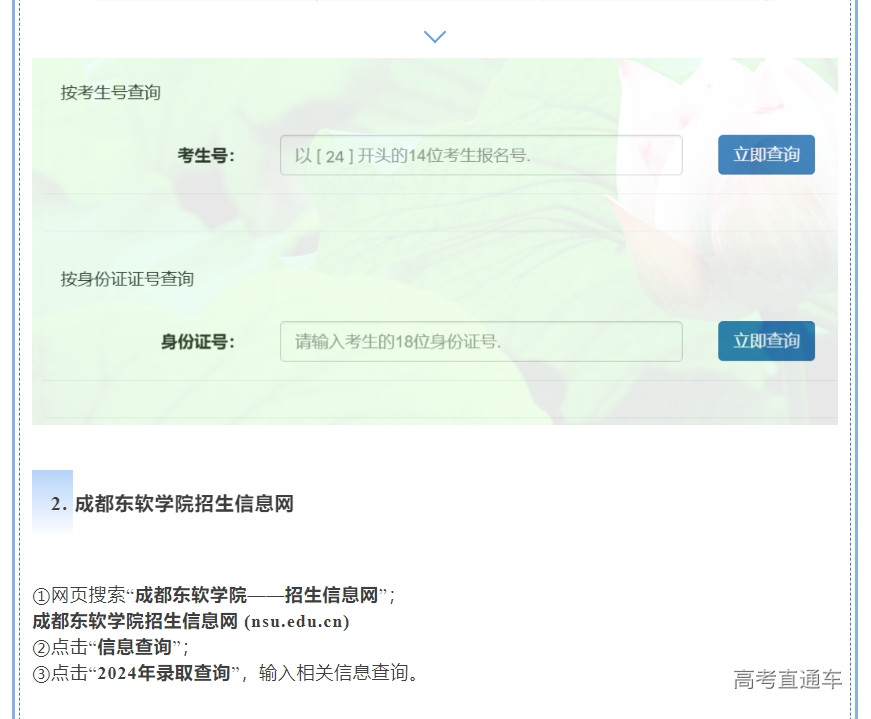Click the bold 信息查询 text in step ②
Viewport: 871px width, 719px height.
pyautogui.click(x=134, y=647)
